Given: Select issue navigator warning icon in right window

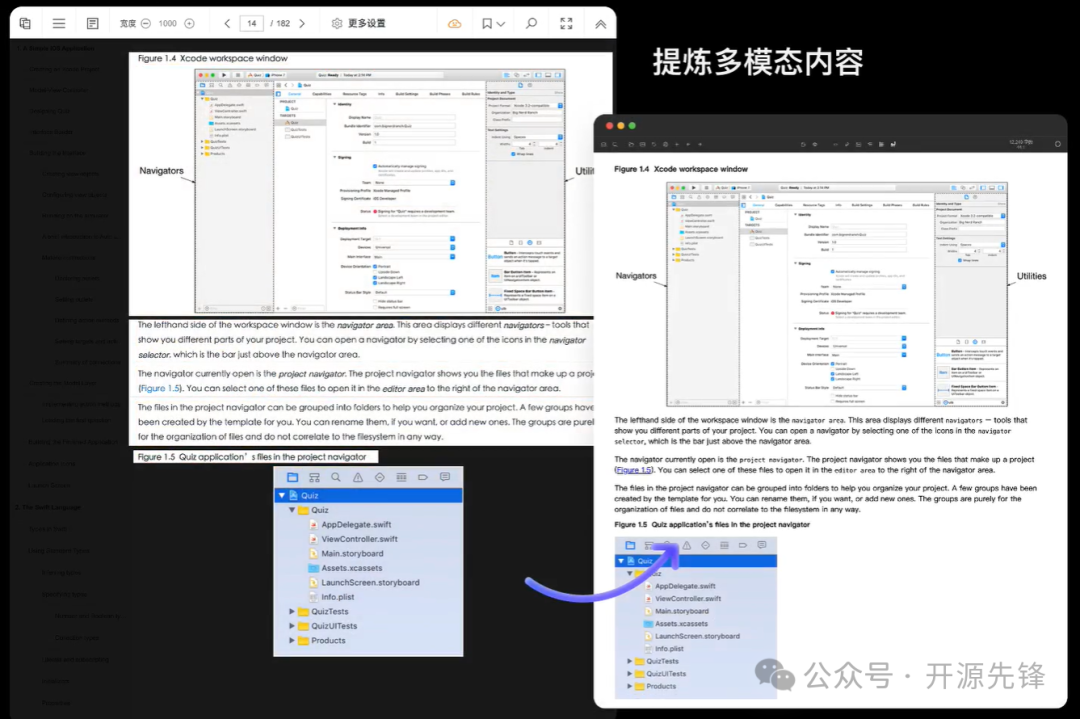Looking at the screenshot, I should [x=687, y=545].
